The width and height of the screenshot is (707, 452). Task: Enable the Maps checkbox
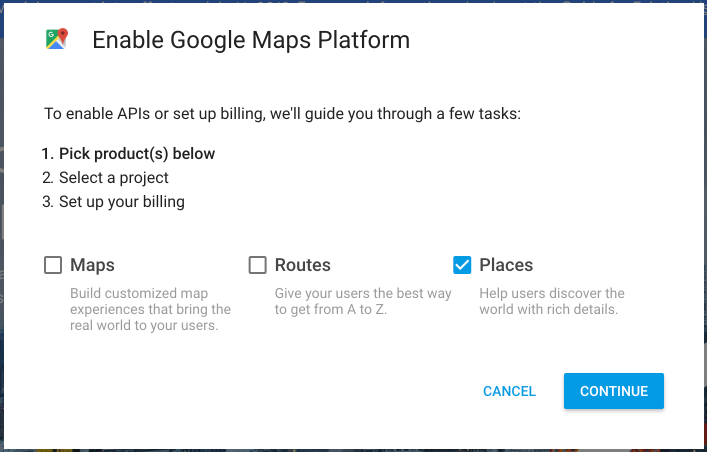53,265
